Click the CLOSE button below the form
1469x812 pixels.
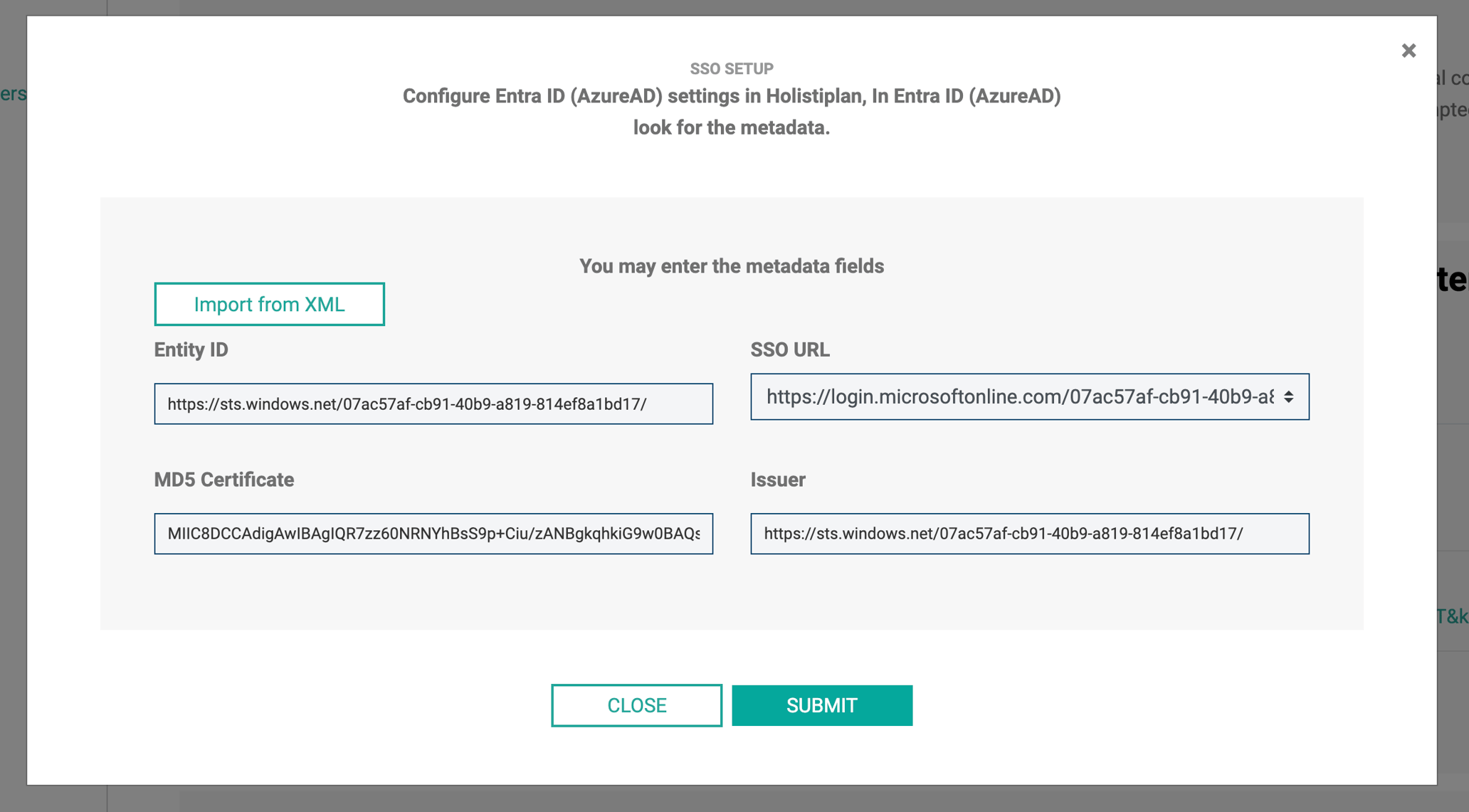pyautogui.click(x=636, y=705)
